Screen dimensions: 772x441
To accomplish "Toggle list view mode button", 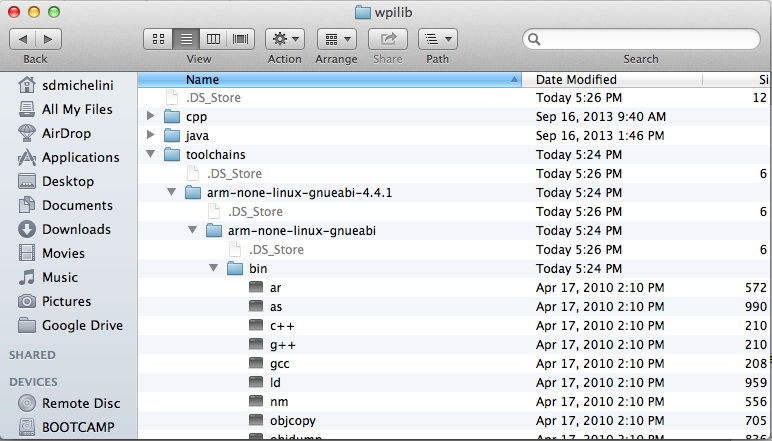I will (186, 39).
